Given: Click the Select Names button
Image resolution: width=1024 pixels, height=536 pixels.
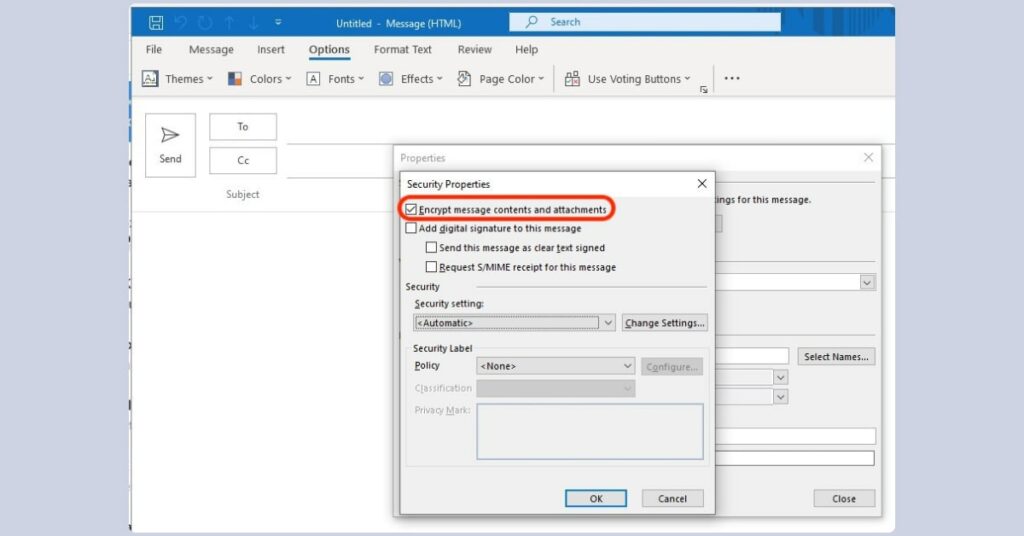Looking at the screenshot, I should 836,357.
